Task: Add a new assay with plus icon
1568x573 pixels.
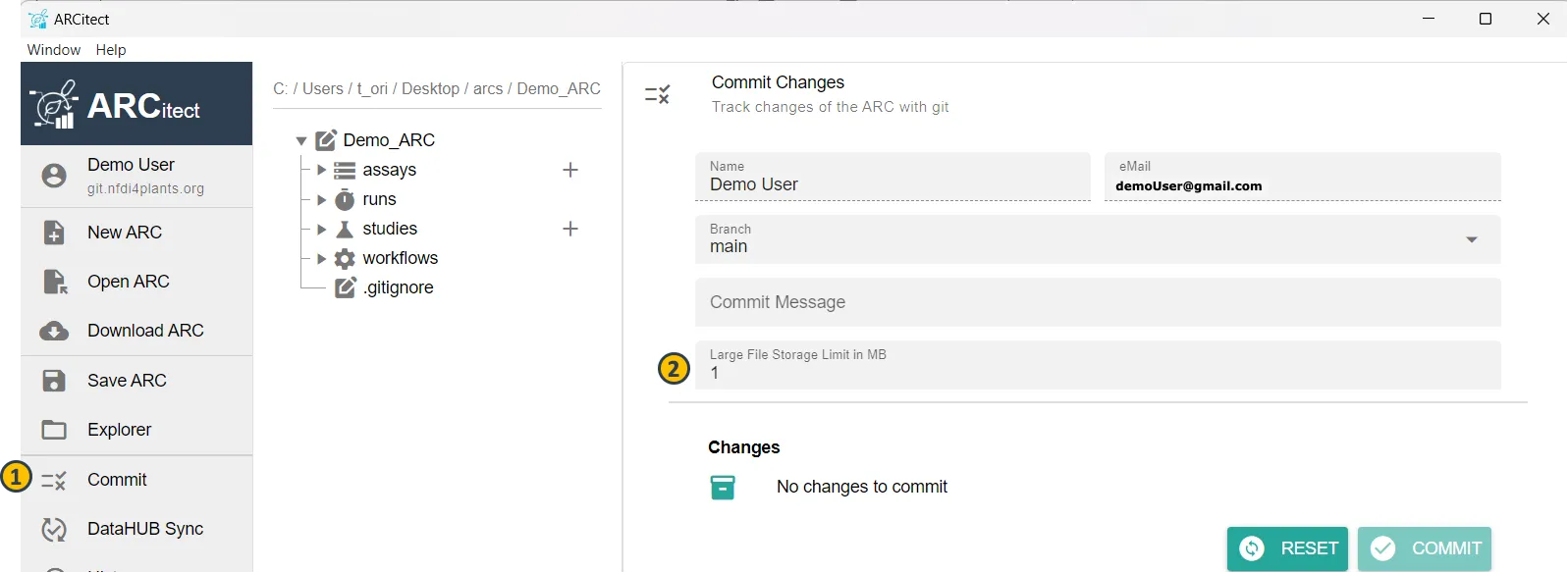Action: 569,170
